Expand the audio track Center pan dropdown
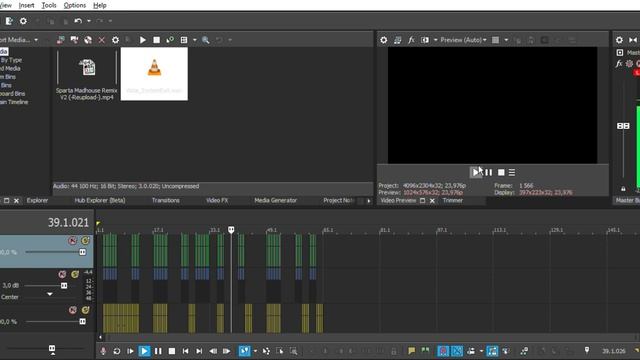640x360 pixels. (x=49, y=294)
